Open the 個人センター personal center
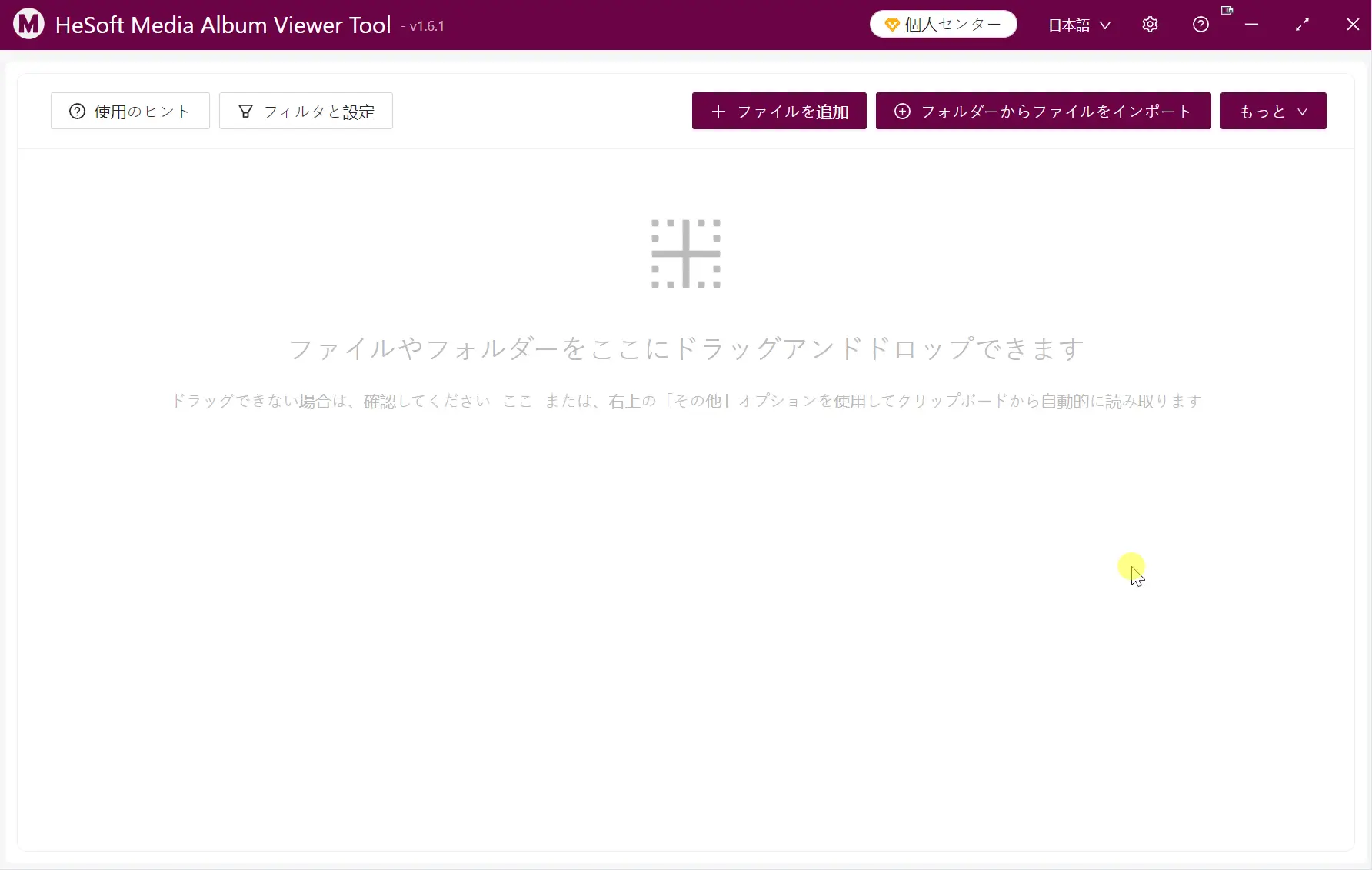Viewport: 1372px width, 870px height. click(943, 25)
